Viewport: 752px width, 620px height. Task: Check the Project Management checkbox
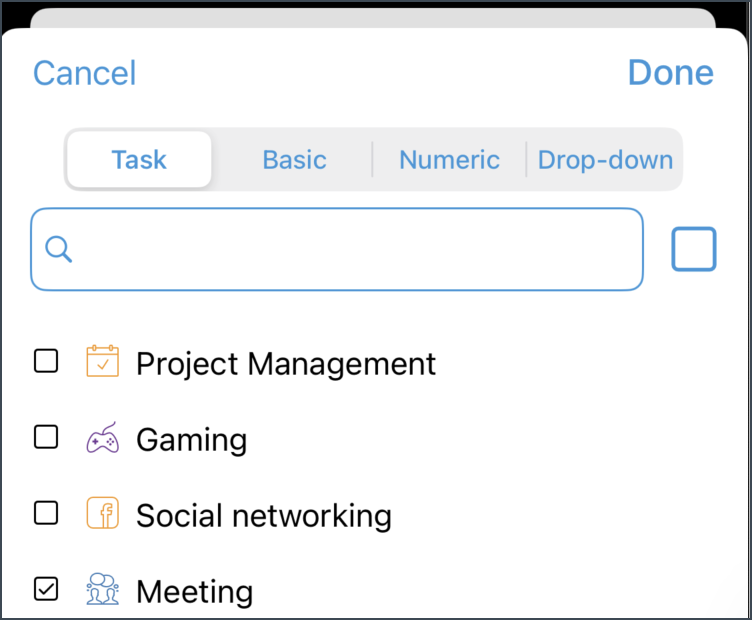(x=46, y=361)
